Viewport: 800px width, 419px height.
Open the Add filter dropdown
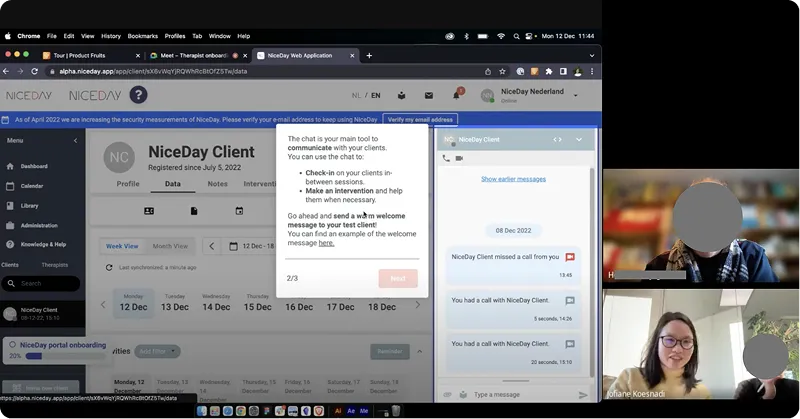point(157,351)
